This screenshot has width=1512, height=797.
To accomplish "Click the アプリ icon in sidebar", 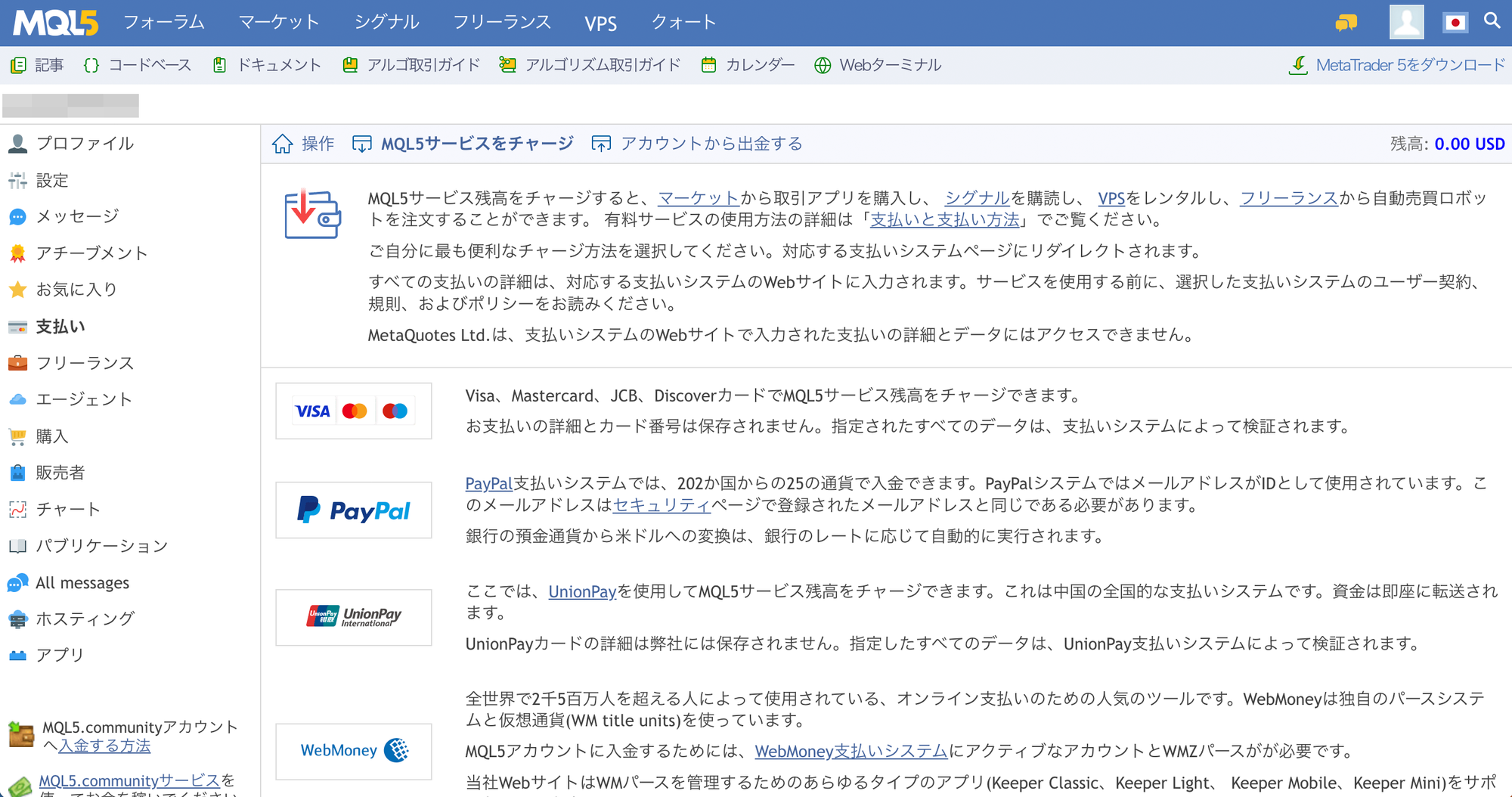I will 18,656.
